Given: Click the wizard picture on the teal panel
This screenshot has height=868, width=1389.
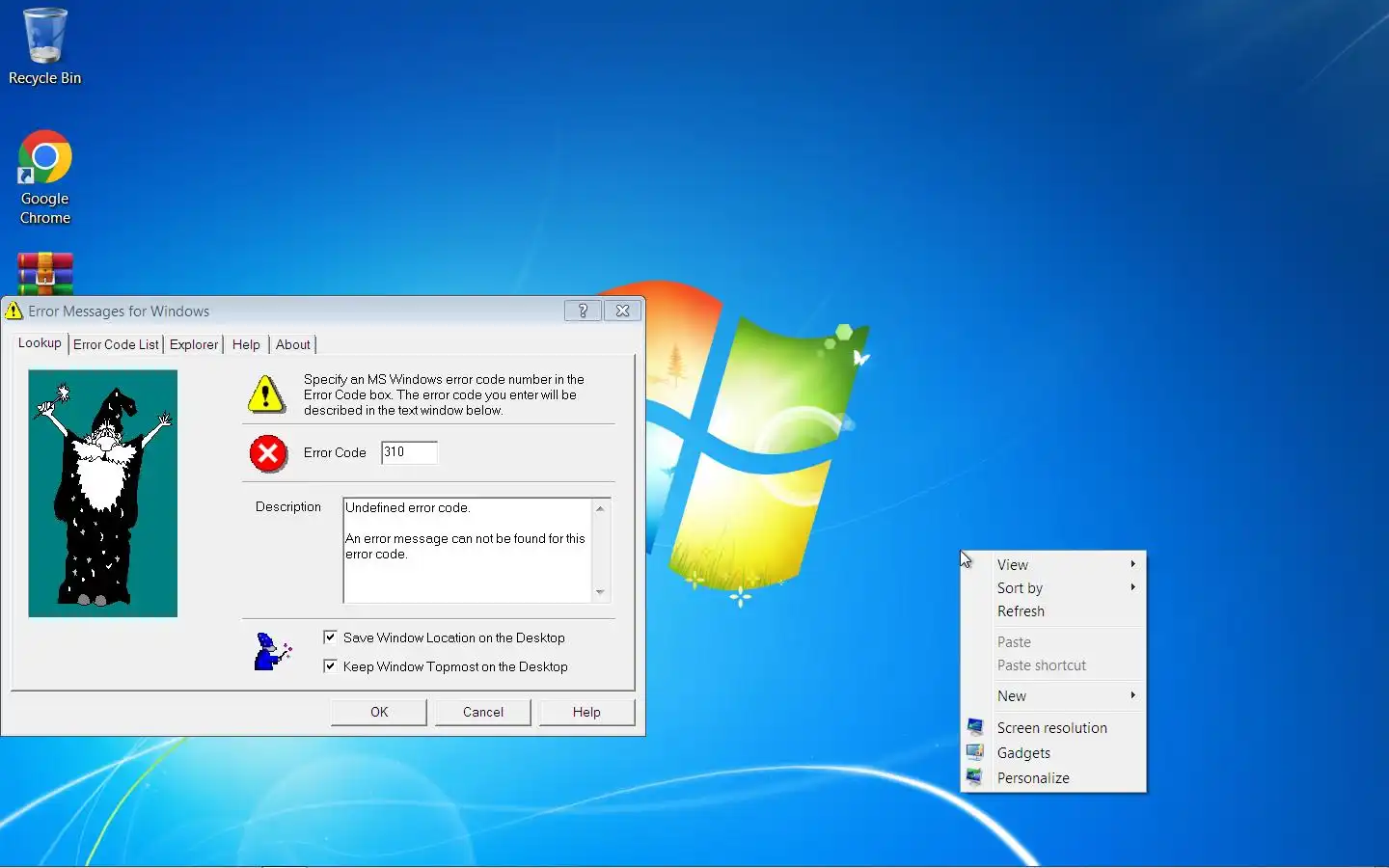Looking at the screenshot, I should (x=103, y=493).
